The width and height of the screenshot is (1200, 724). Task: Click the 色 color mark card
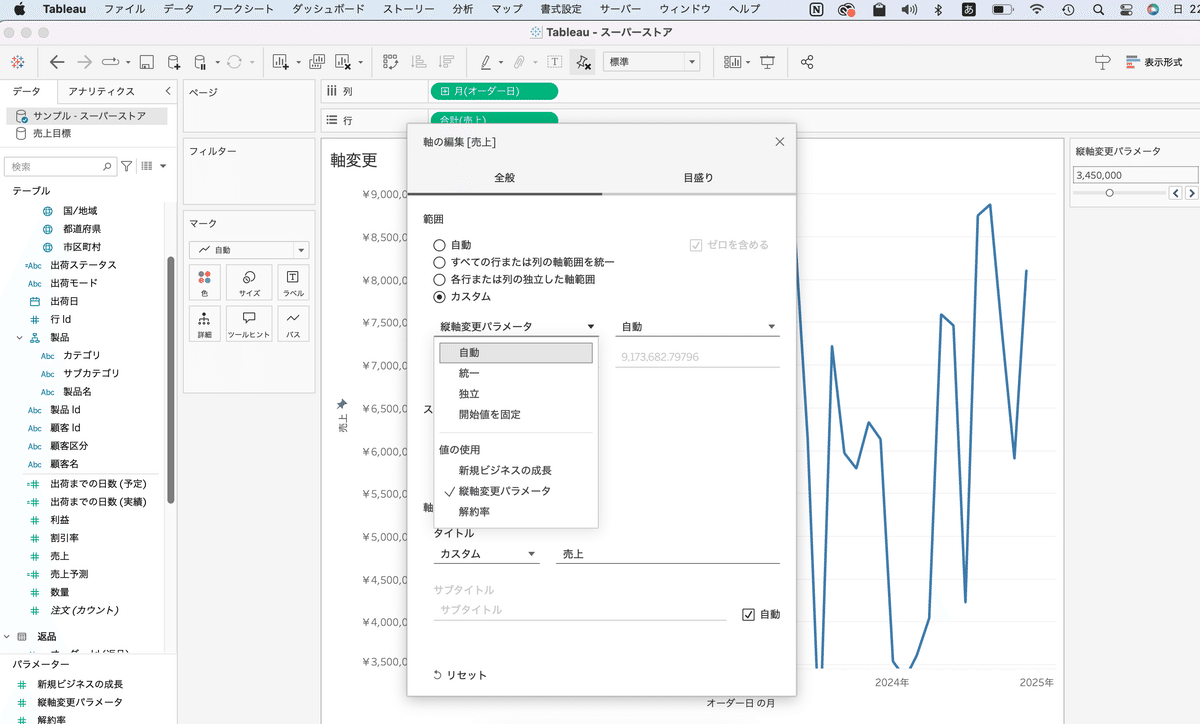[204, 282]
